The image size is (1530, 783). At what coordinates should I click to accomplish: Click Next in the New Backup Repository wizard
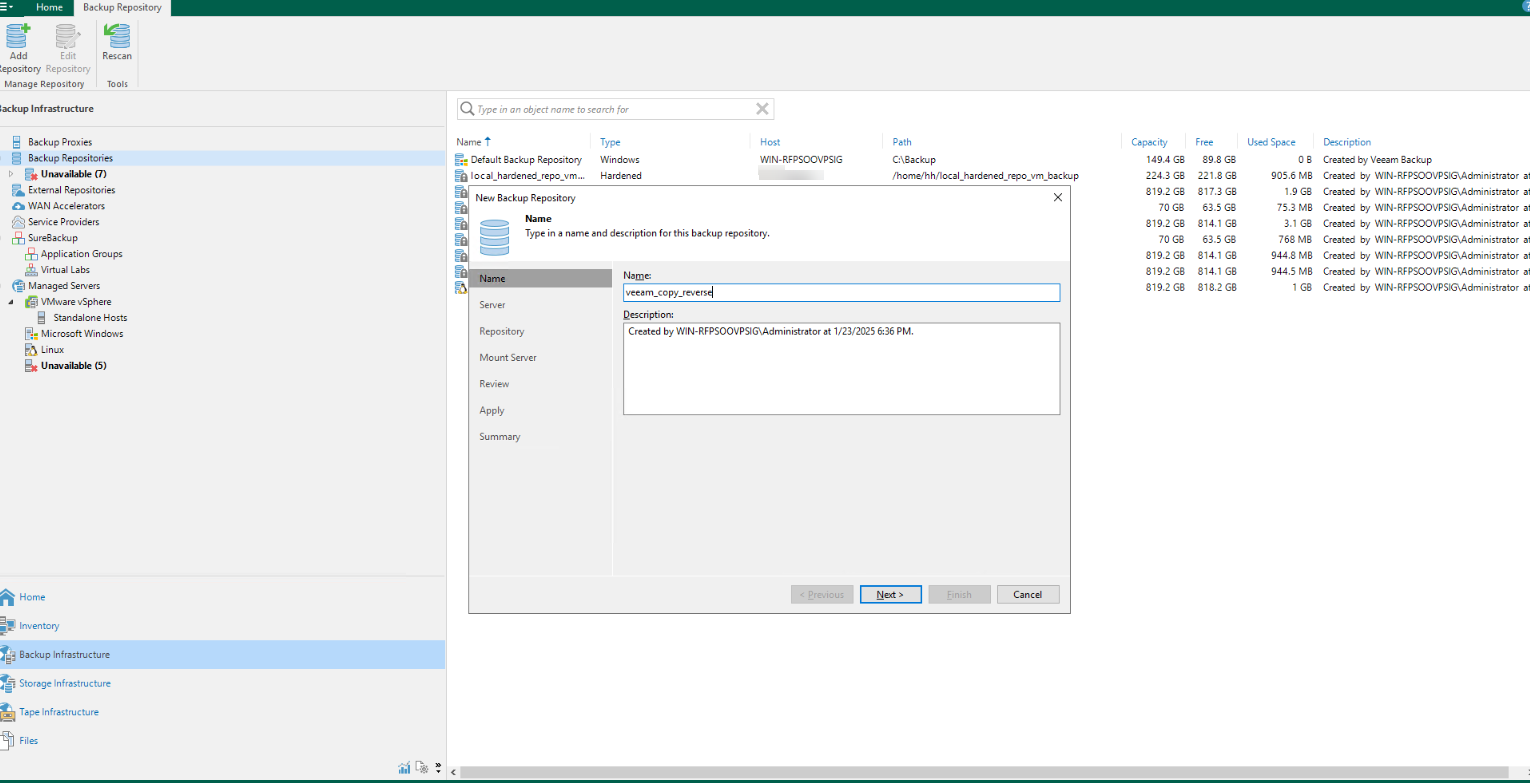pyautogui.click(x=890, y=594)
